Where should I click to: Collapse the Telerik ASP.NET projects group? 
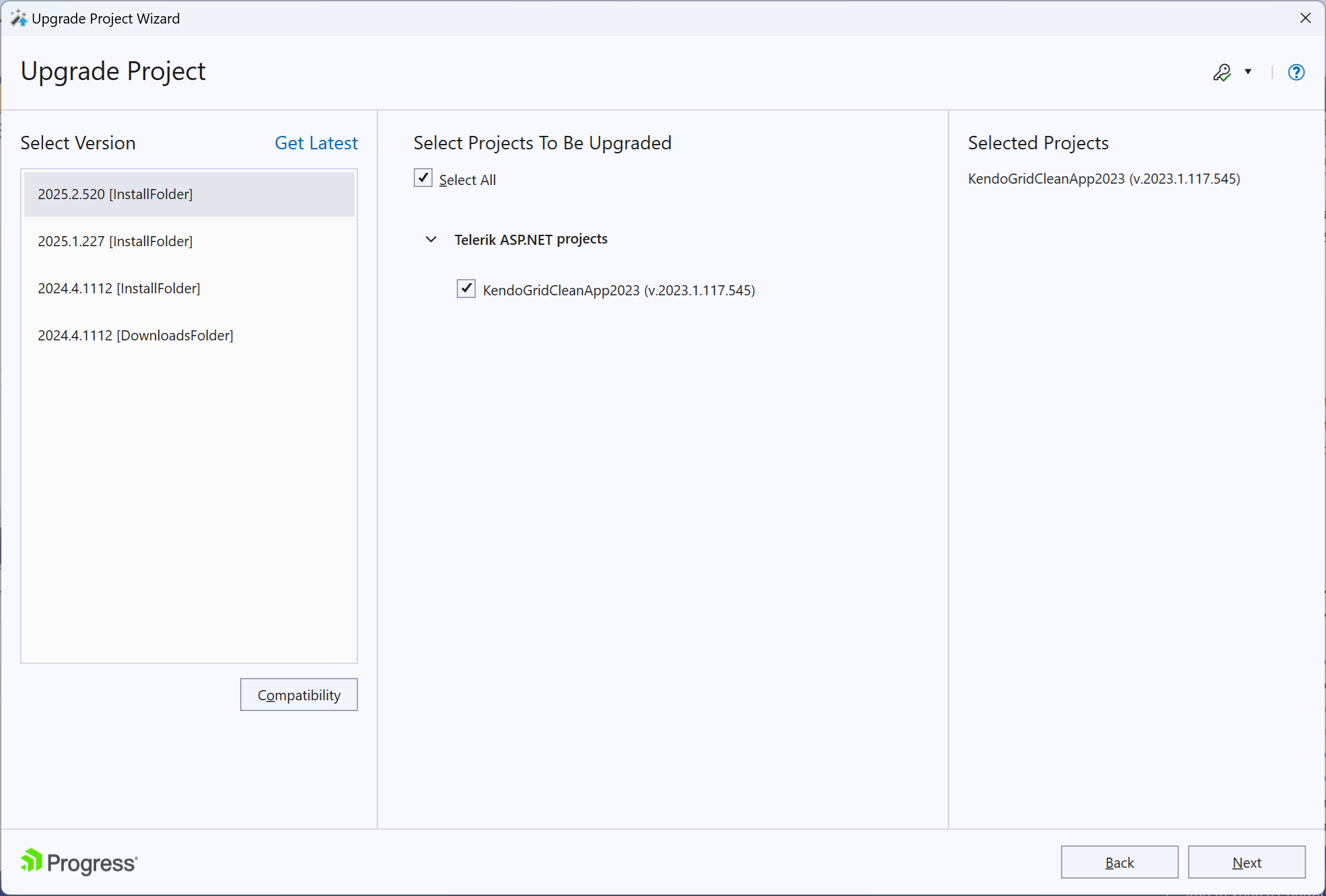coord(431,239)
